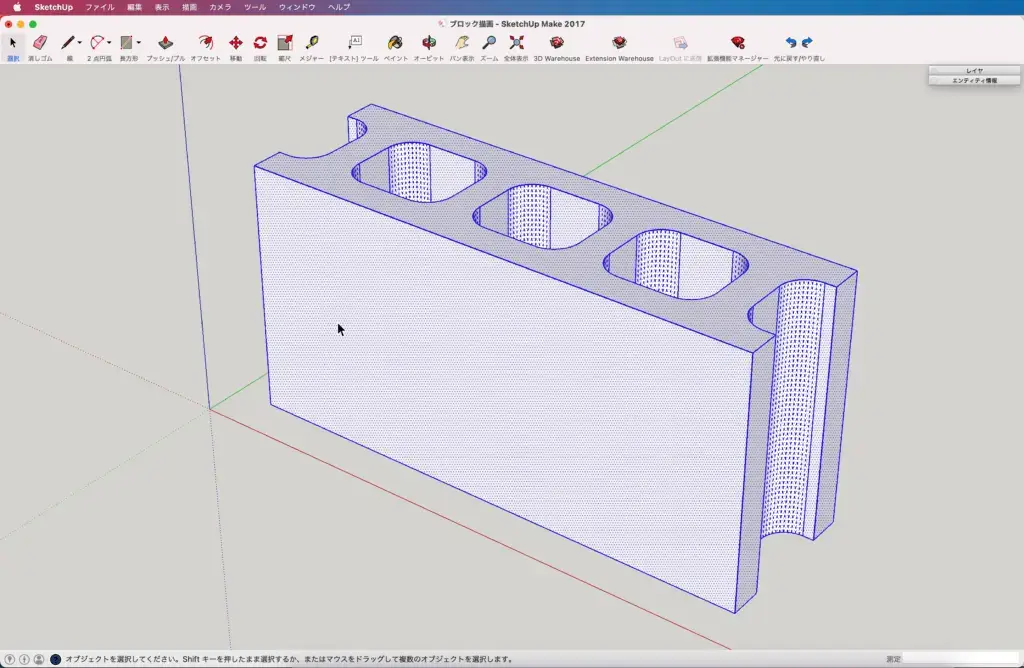
Task: Open the Edit (編集) menu
Action: click(135, 7)
